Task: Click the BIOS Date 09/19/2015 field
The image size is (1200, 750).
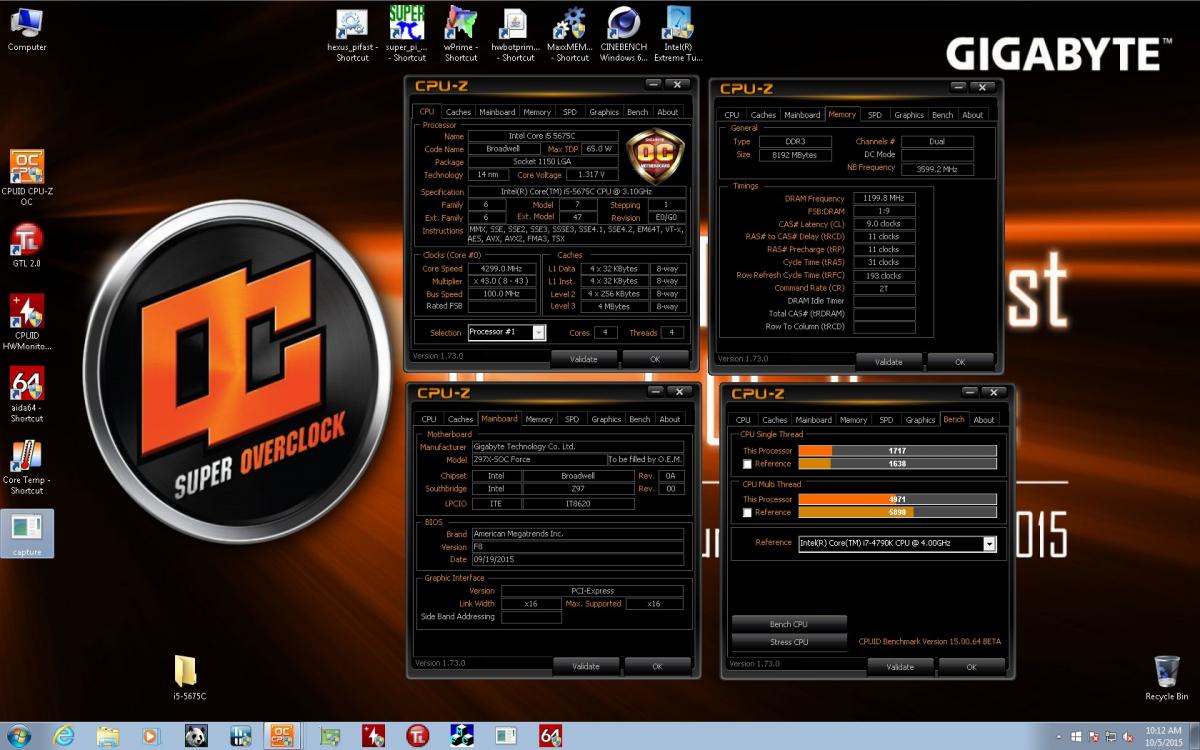Action: coord(578,559)
